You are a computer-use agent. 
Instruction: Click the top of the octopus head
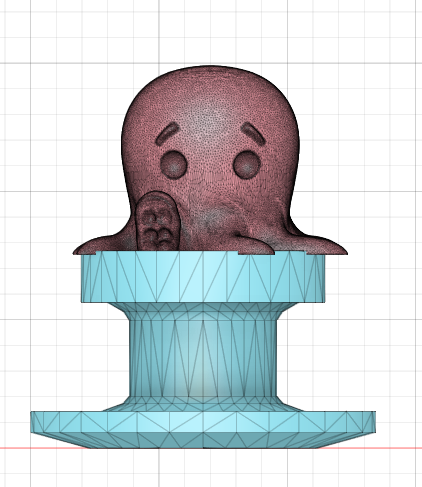tap(209, 72)
